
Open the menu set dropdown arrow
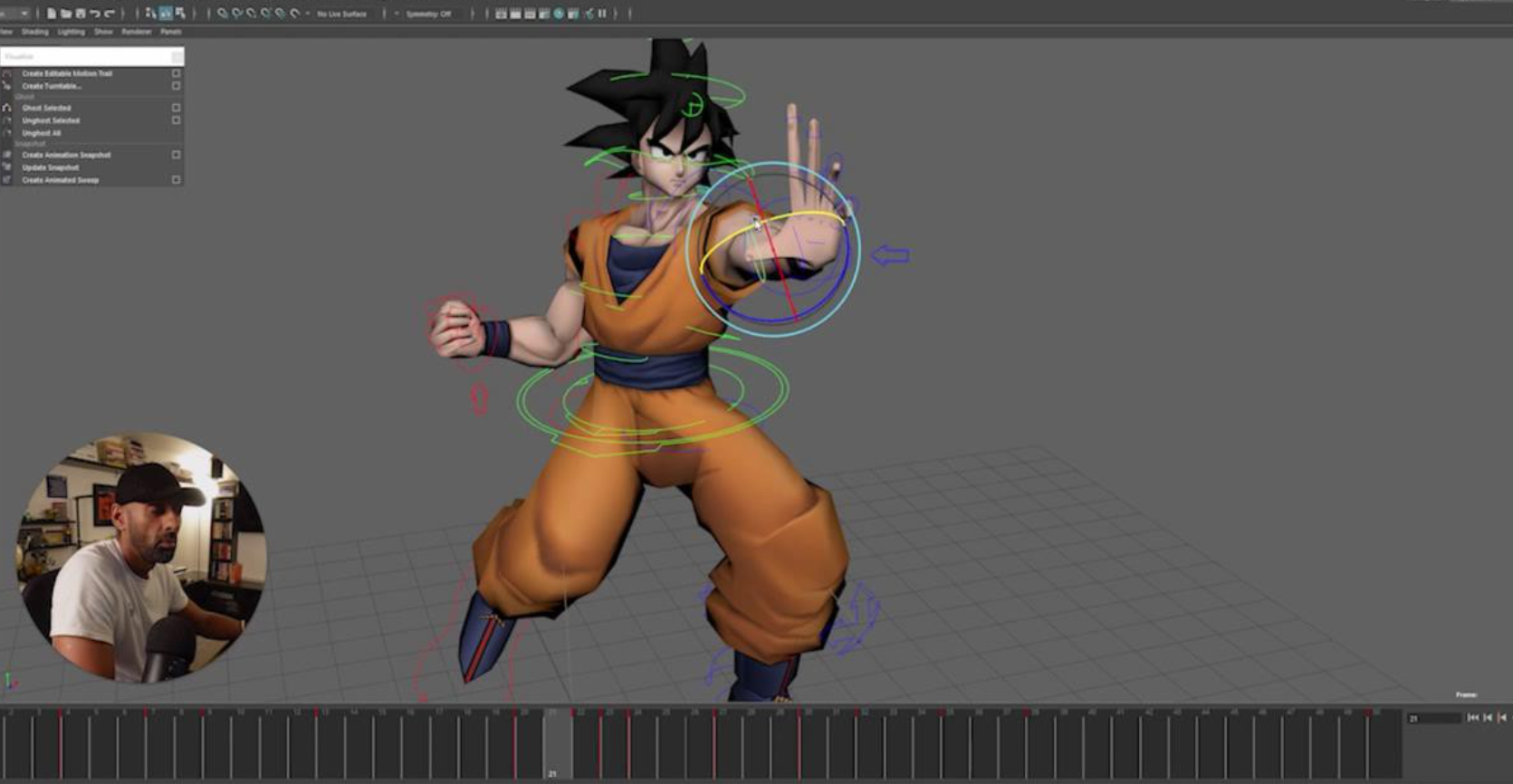pyautogui.click(x=24, y=14)
